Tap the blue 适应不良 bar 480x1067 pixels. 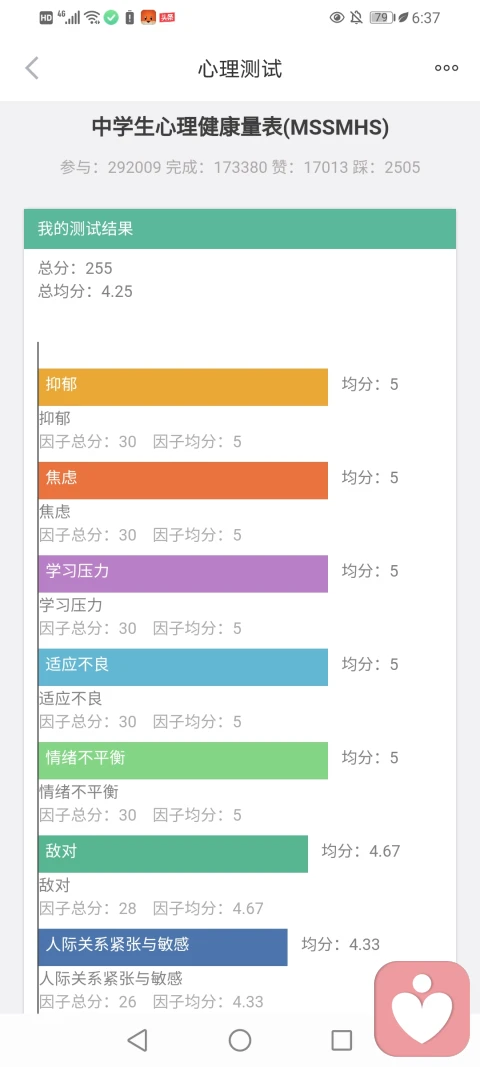coord(183,667)
